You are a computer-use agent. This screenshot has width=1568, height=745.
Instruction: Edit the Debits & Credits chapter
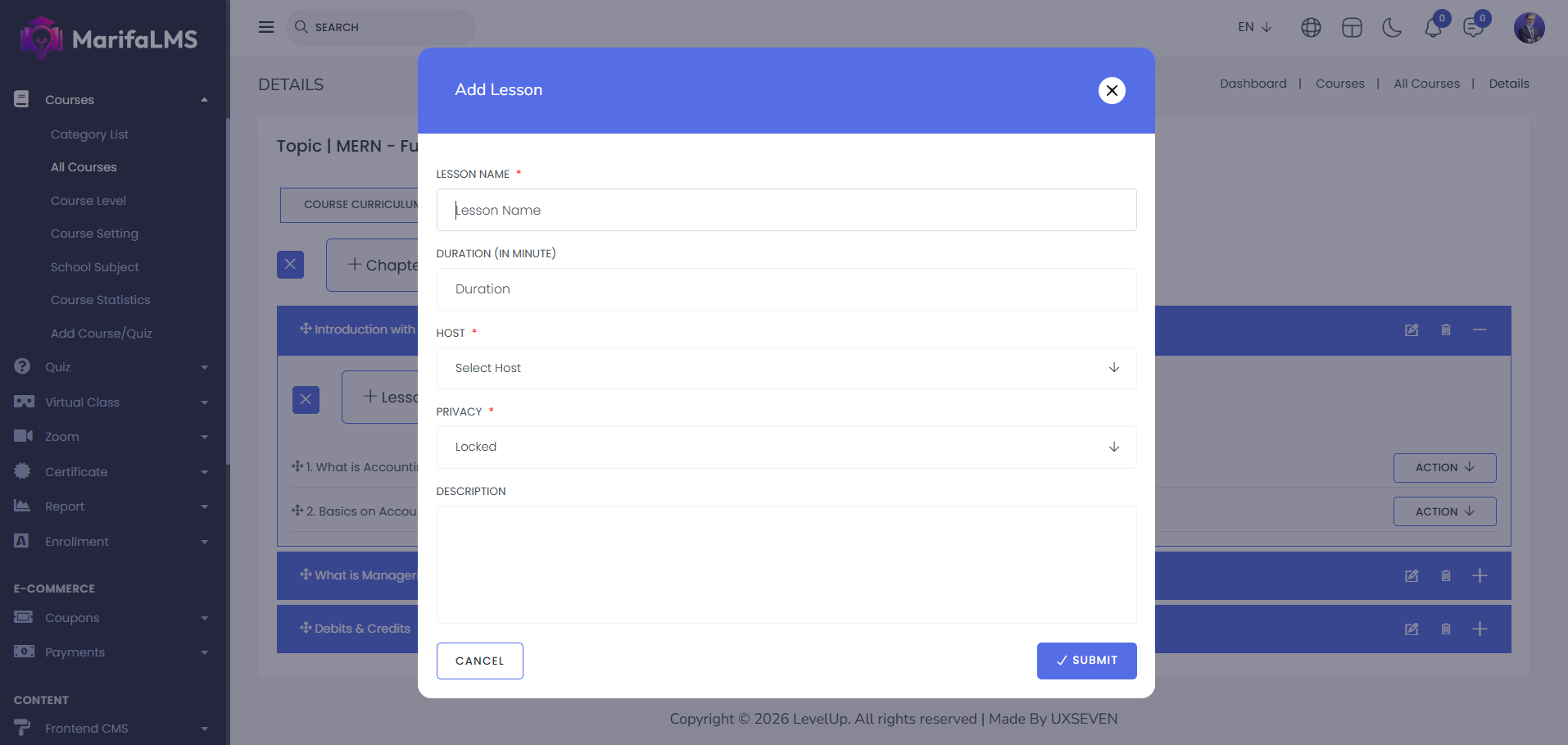coord(1412,629)
